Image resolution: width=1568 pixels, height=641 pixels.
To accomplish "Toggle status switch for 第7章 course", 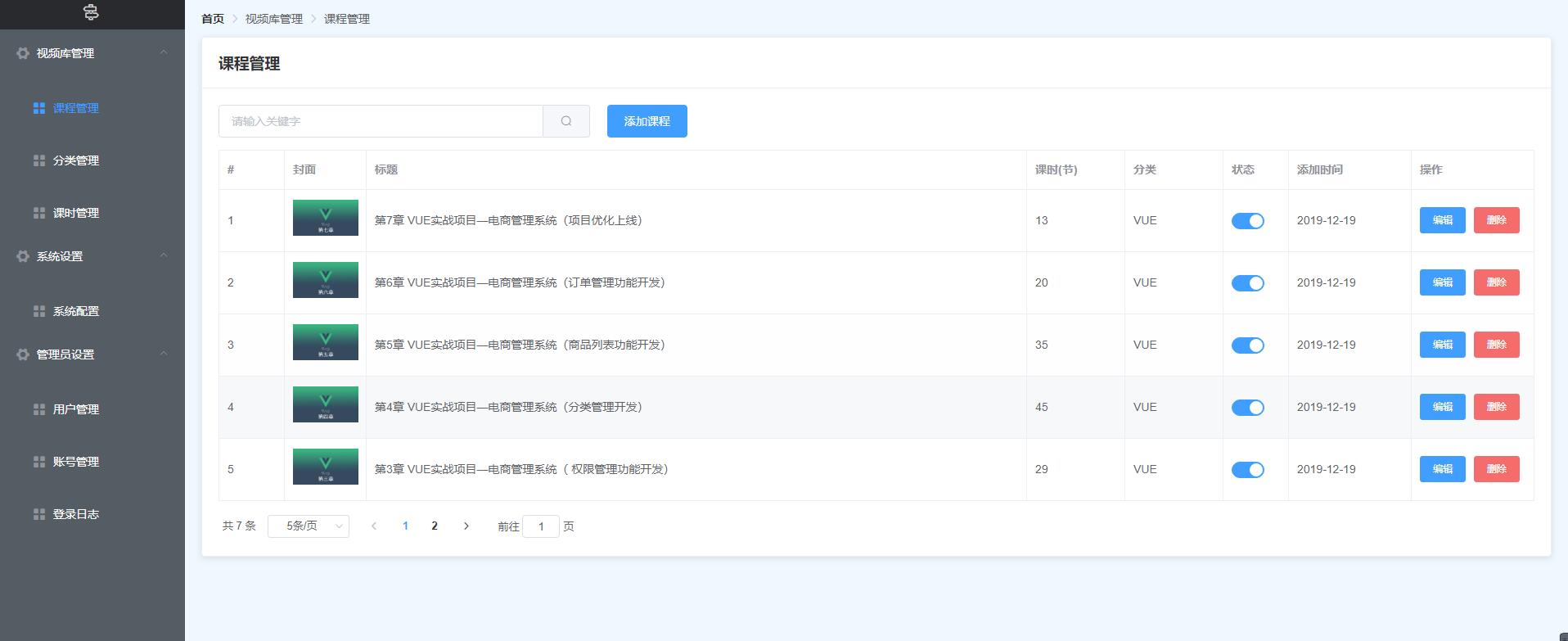I will (x=1247, y=221).
